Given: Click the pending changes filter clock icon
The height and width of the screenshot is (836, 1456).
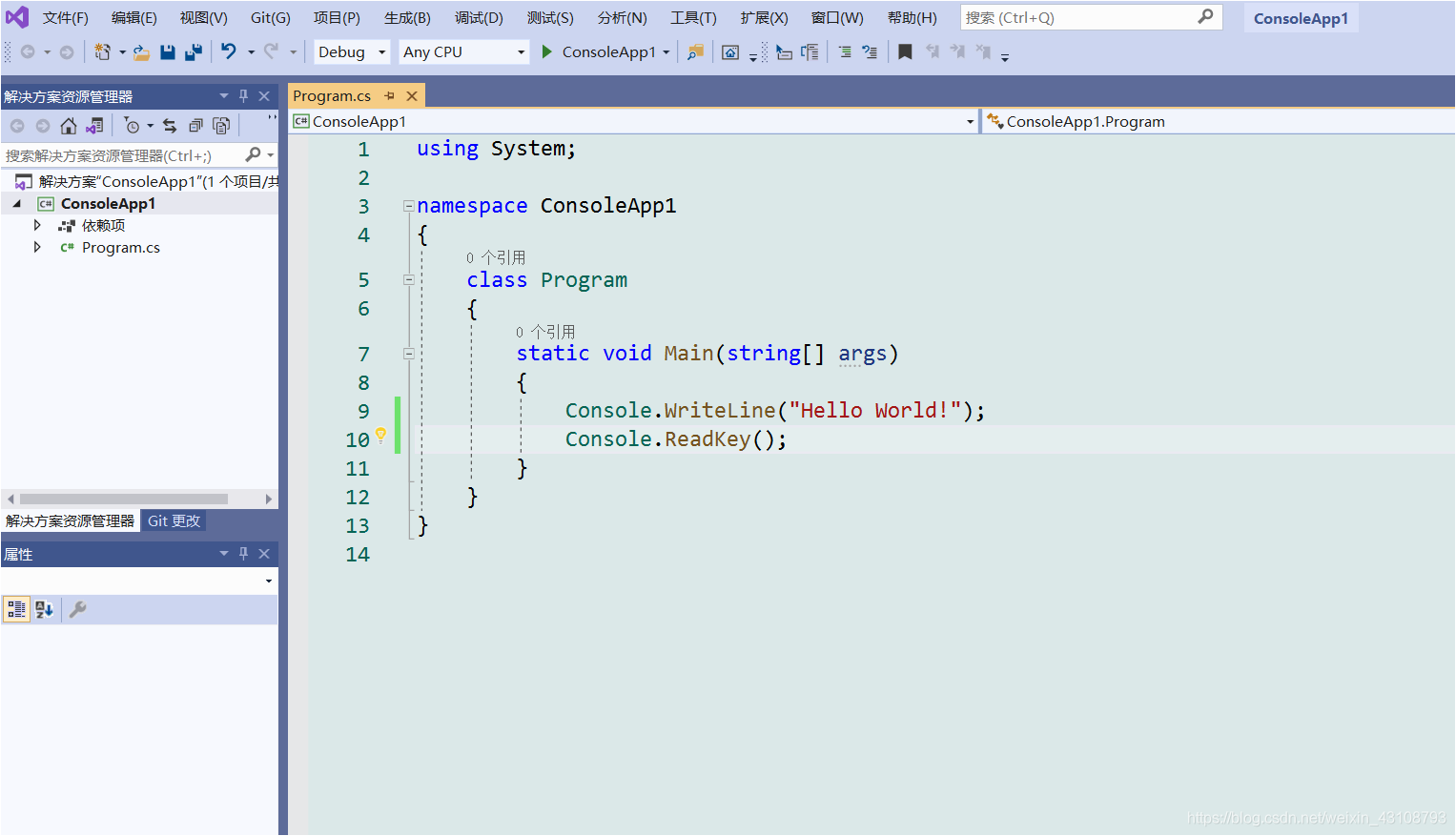Looking at the screenshot, I should tap(132, 126).
